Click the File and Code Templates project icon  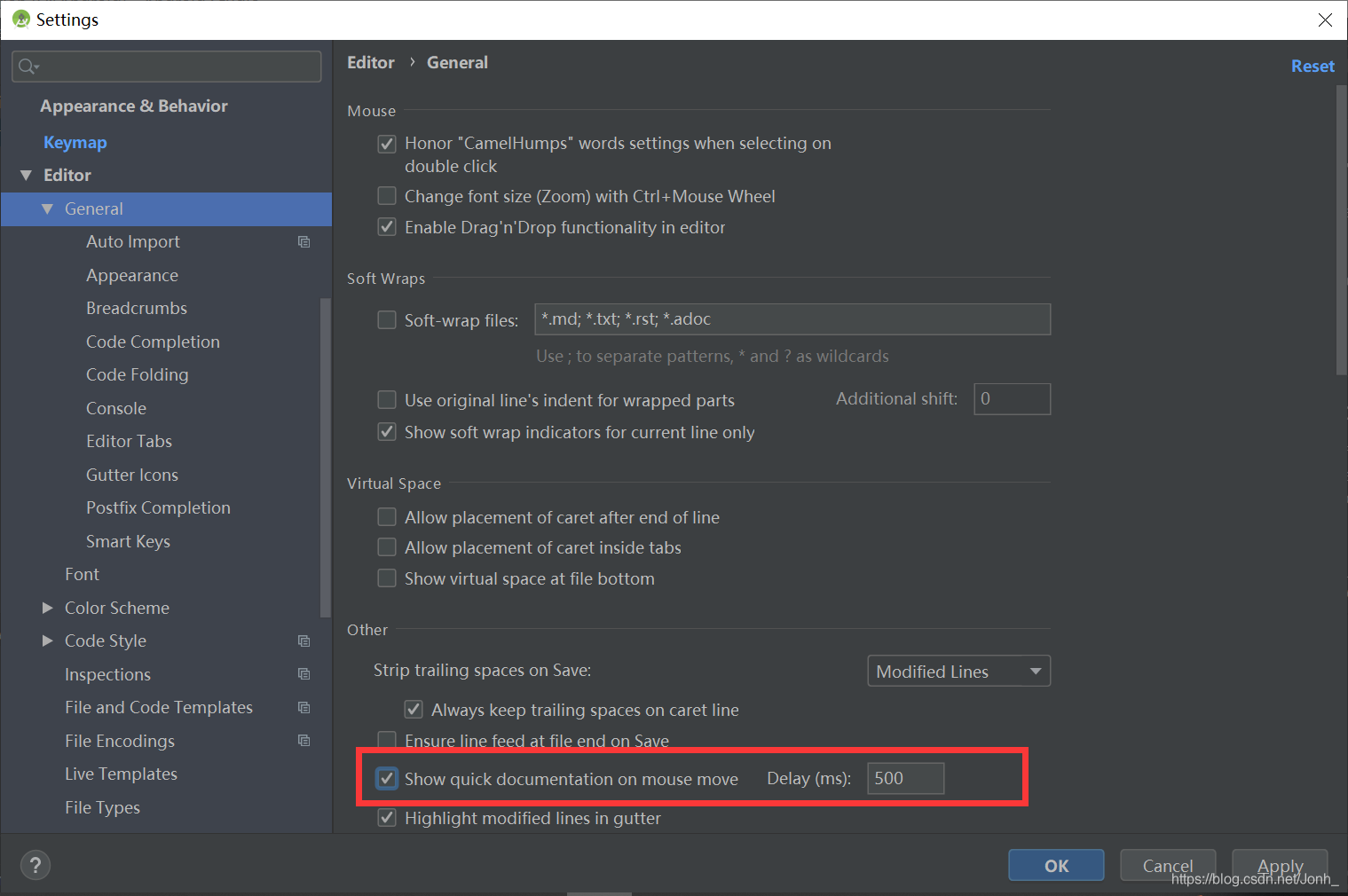point(303,708)
